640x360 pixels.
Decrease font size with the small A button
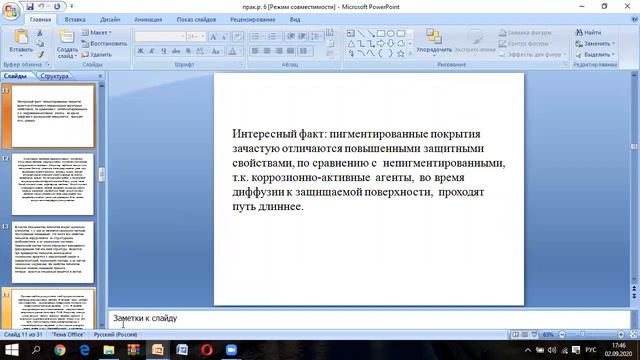point(224,37)
